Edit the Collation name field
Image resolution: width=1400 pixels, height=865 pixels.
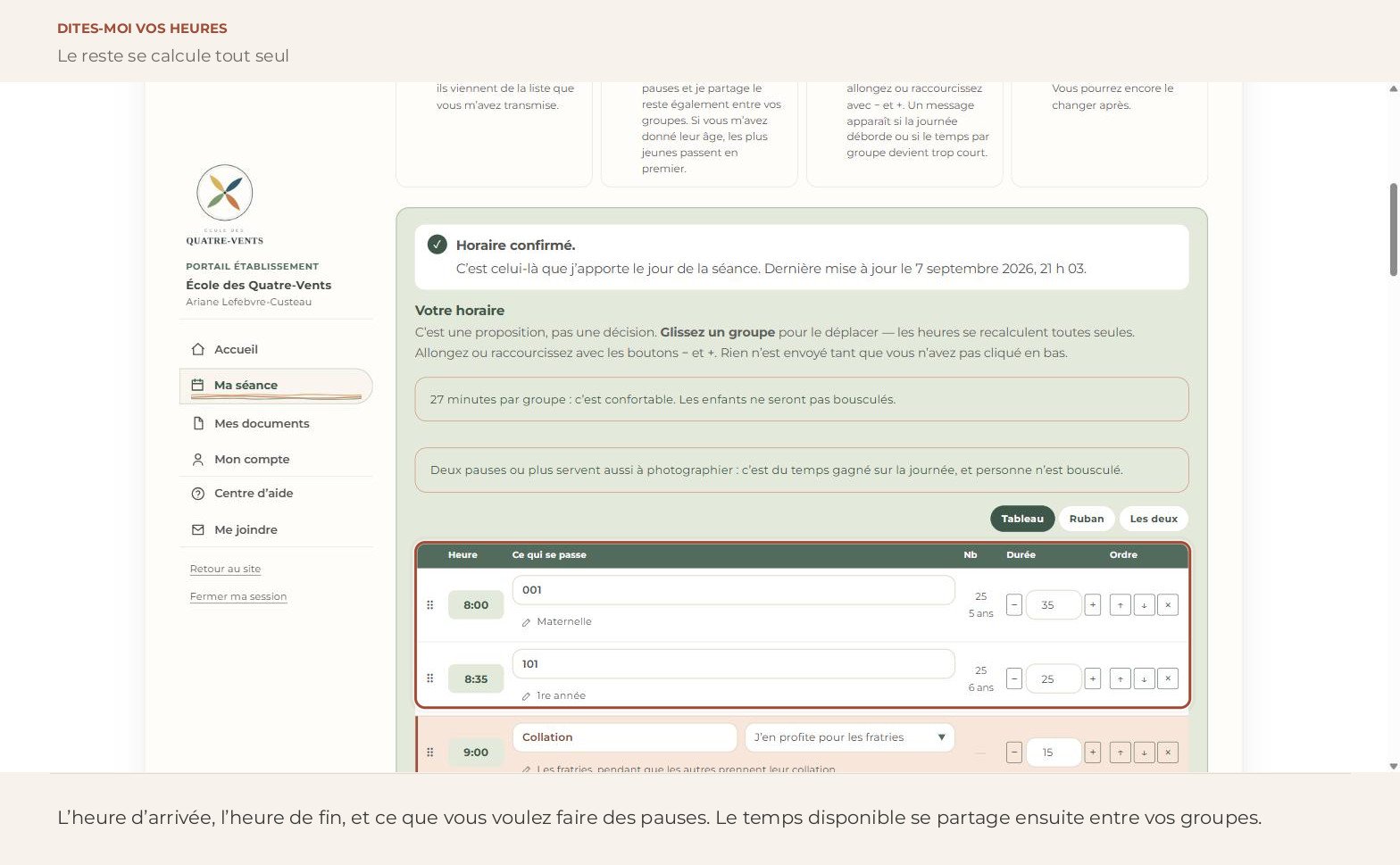[x=624, y=737]
